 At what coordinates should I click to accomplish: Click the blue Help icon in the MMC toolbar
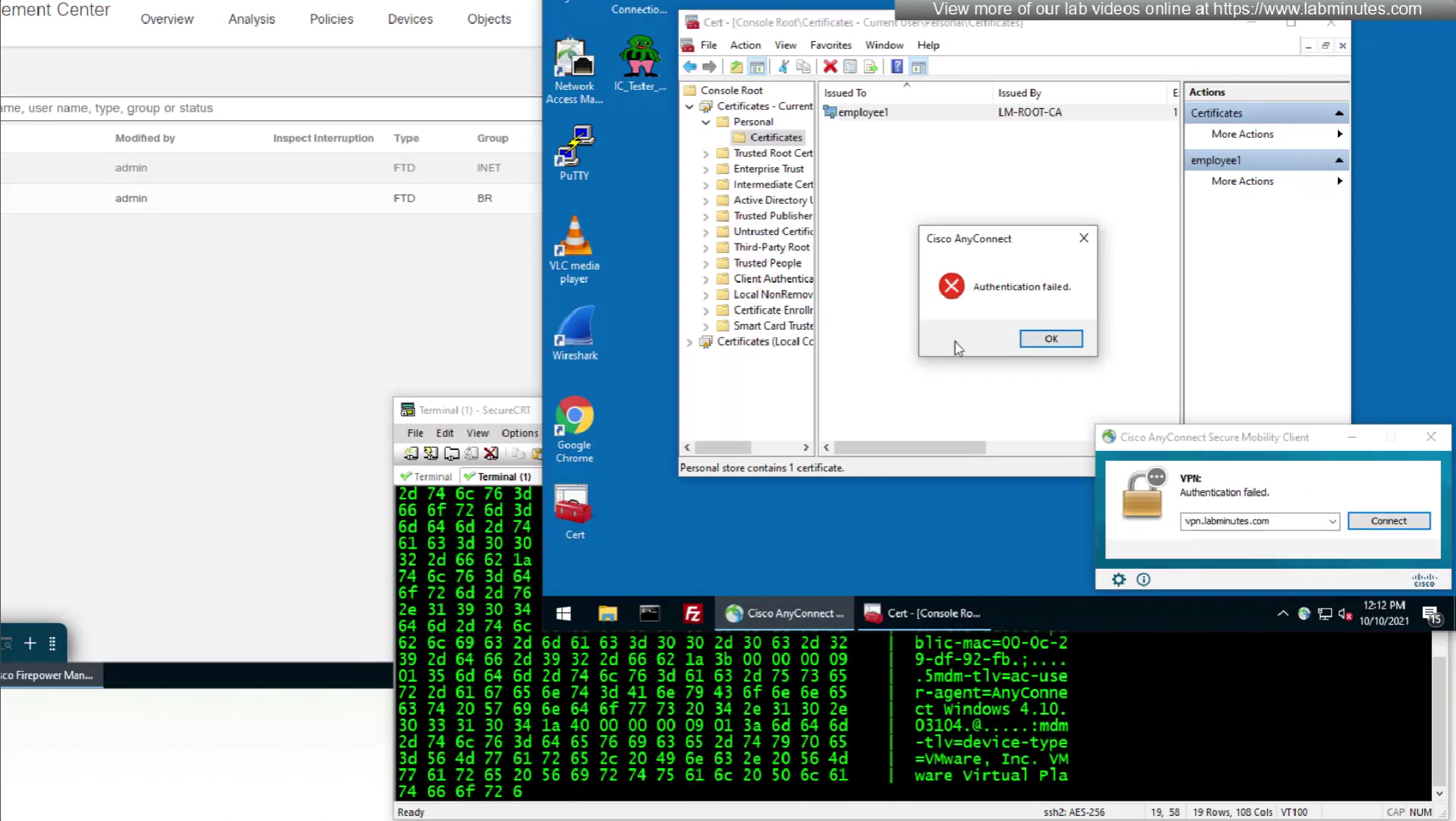(x=897, y=67)
